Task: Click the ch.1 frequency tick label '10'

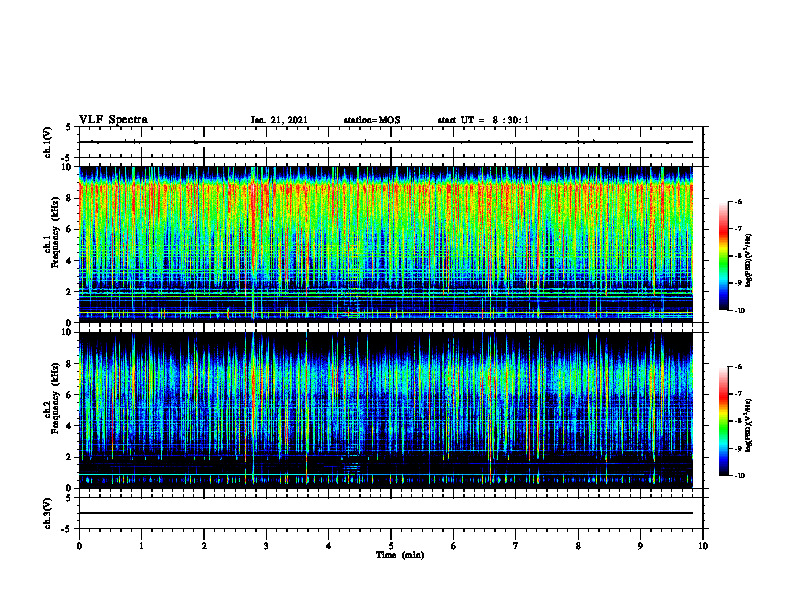Action: pos(67,167)
